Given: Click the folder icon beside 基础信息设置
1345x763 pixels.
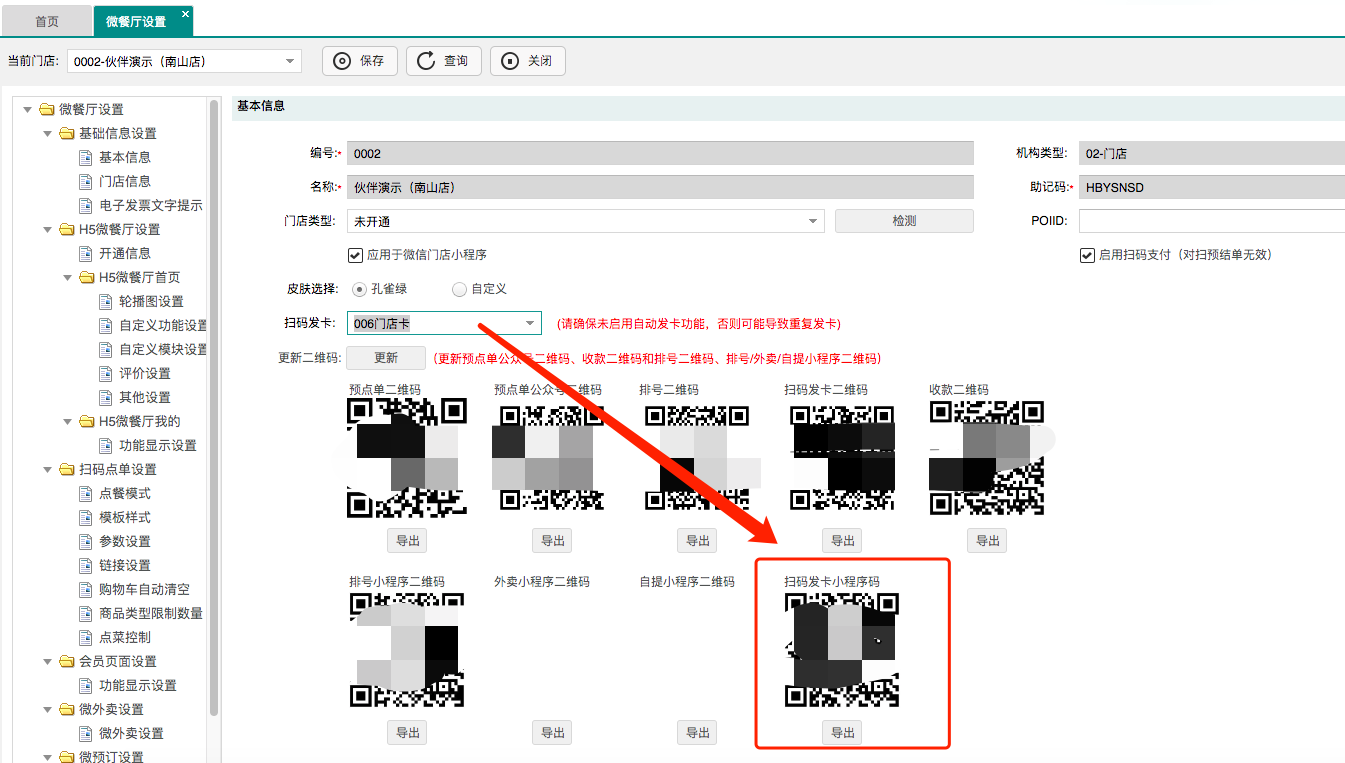Looking at the screenshot, I should click(x=67, y=133).
